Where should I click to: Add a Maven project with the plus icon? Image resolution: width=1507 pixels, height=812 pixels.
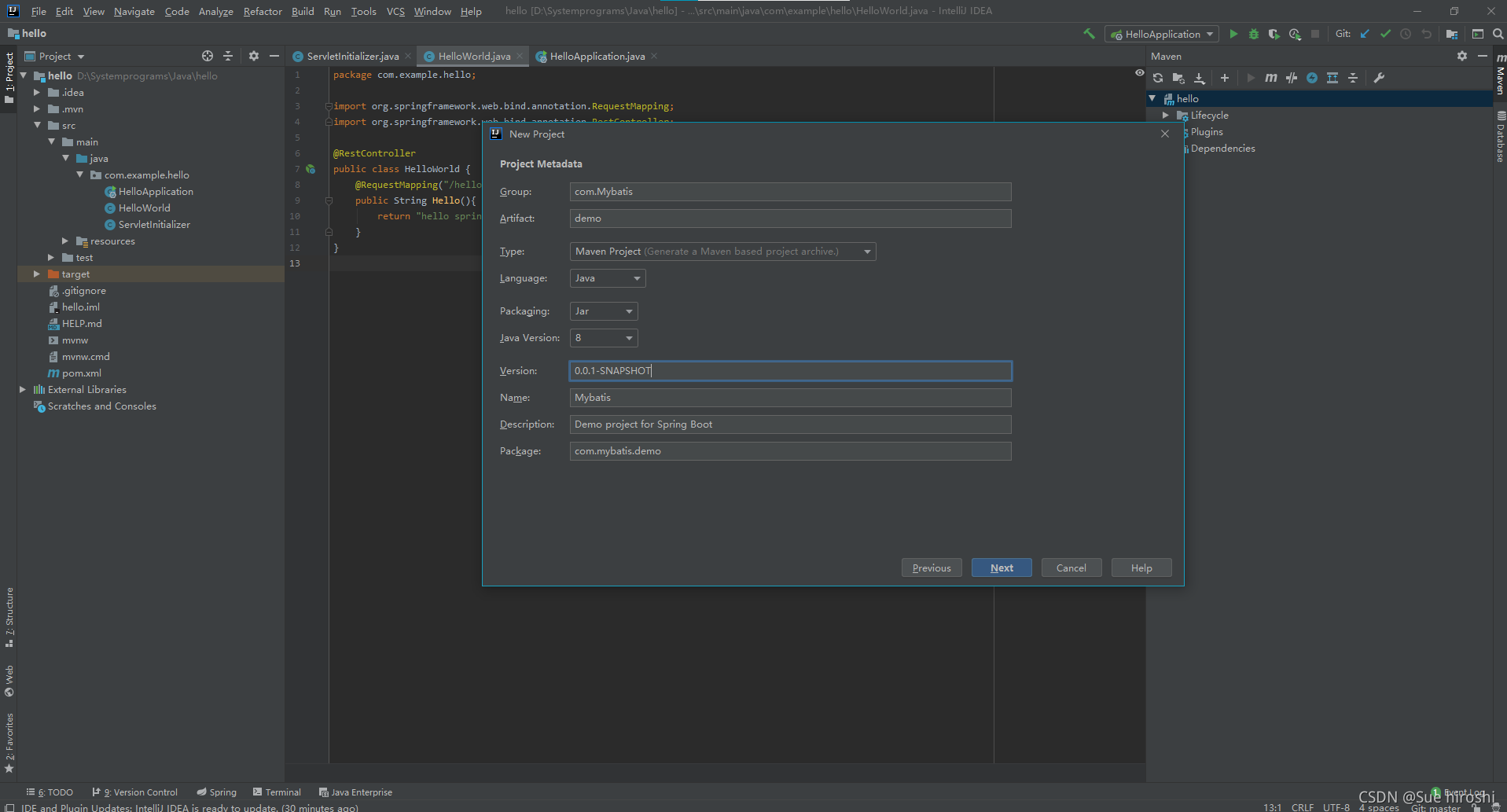click(x=1225, y=78)
